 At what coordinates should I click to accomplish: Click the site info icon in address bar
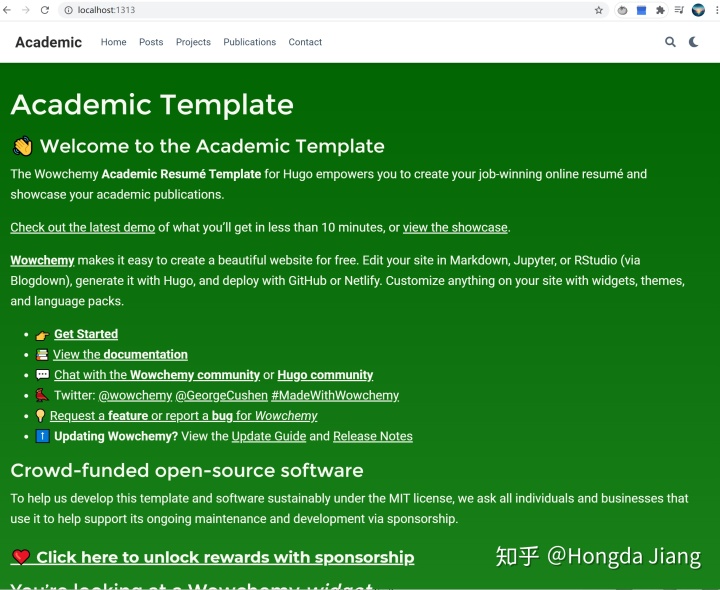pyautogui.click(x=68, y=10)
